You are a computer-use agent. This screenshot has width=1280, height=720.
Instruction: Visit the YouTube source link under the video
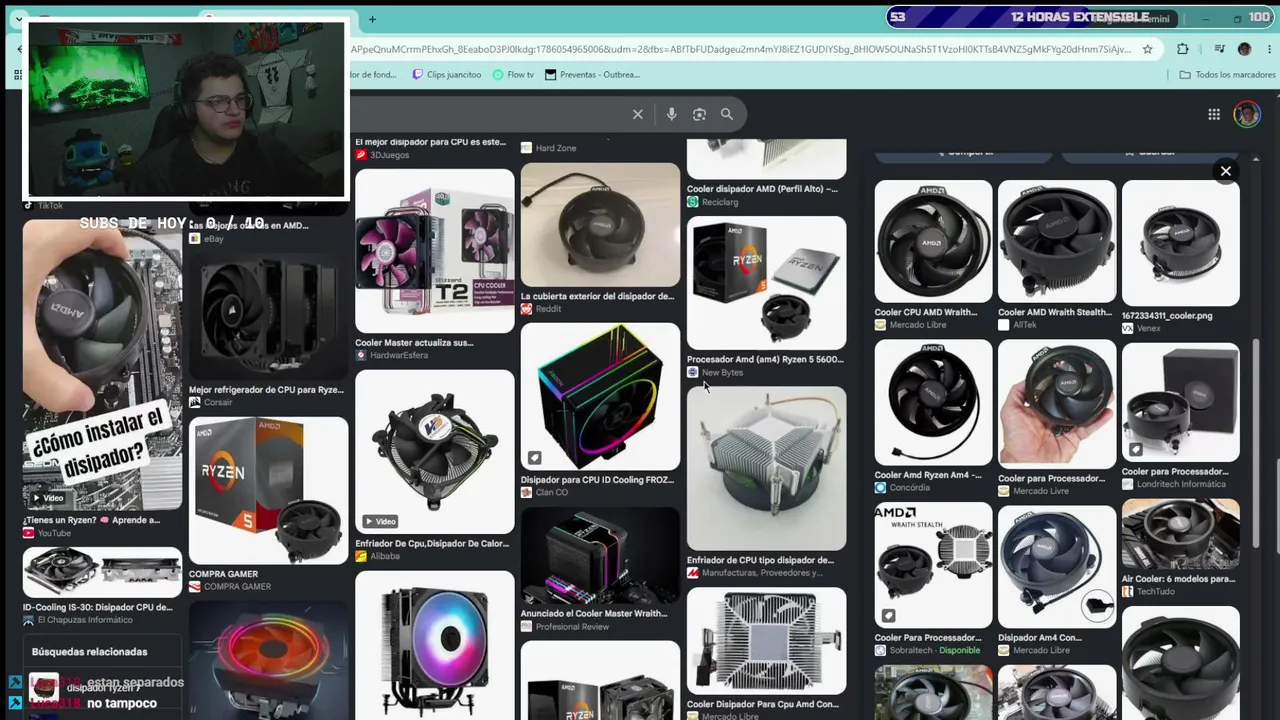(x=47, y=533)
